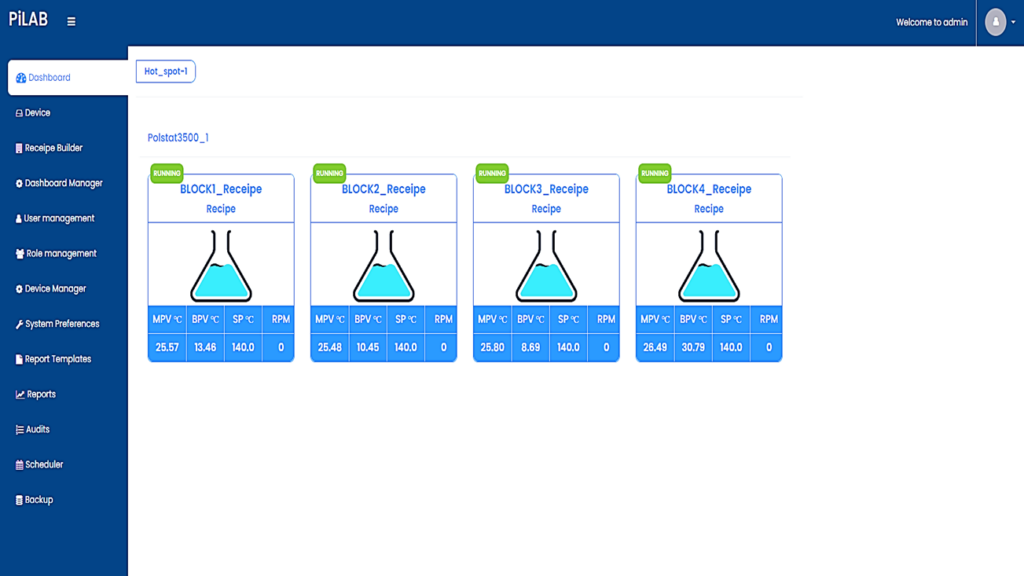
Task: Click the admin user avatar icon
Action: pyautogui.click(x=995, y=22)
